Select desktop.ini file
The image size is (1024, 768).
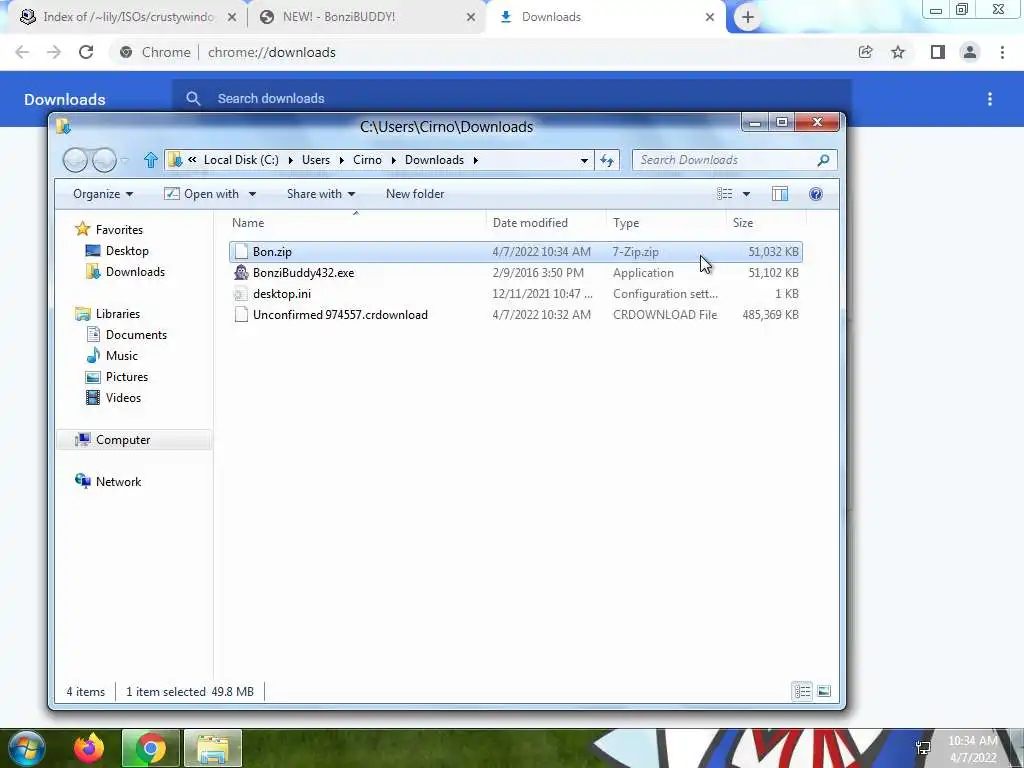click(515, 294)
